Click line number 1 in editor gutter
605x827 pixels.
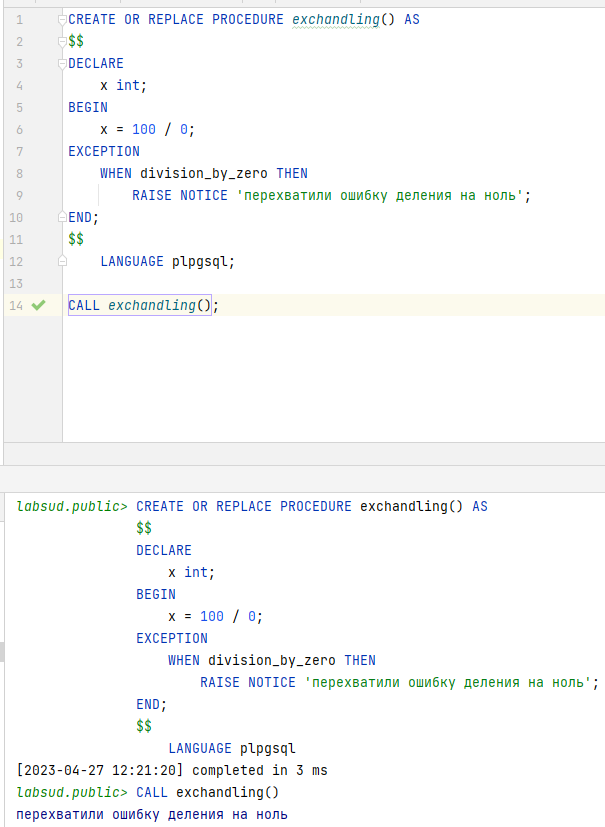tap(20, 20)
